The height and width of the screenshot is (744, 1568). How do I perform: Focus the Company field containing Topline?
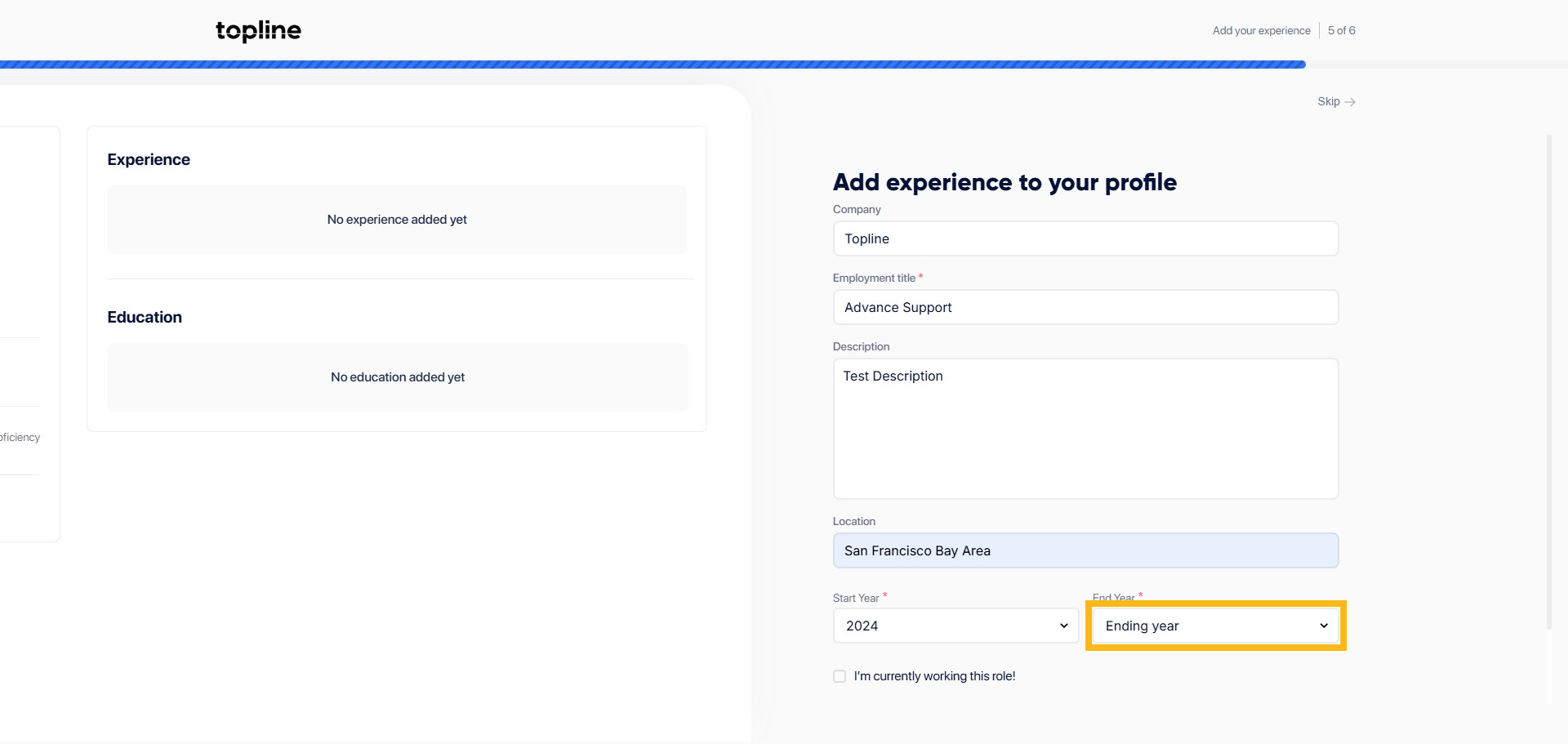(x=1085, y=238)
